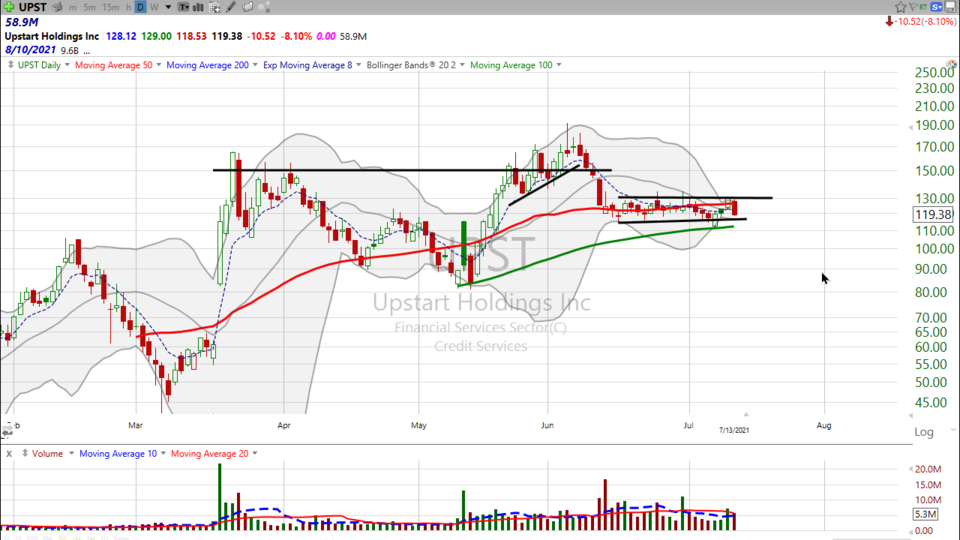This screenshot has width=960, height=540.
Task: Open the Exp Moving Average 8 dropdown
Action: (359, 65)
